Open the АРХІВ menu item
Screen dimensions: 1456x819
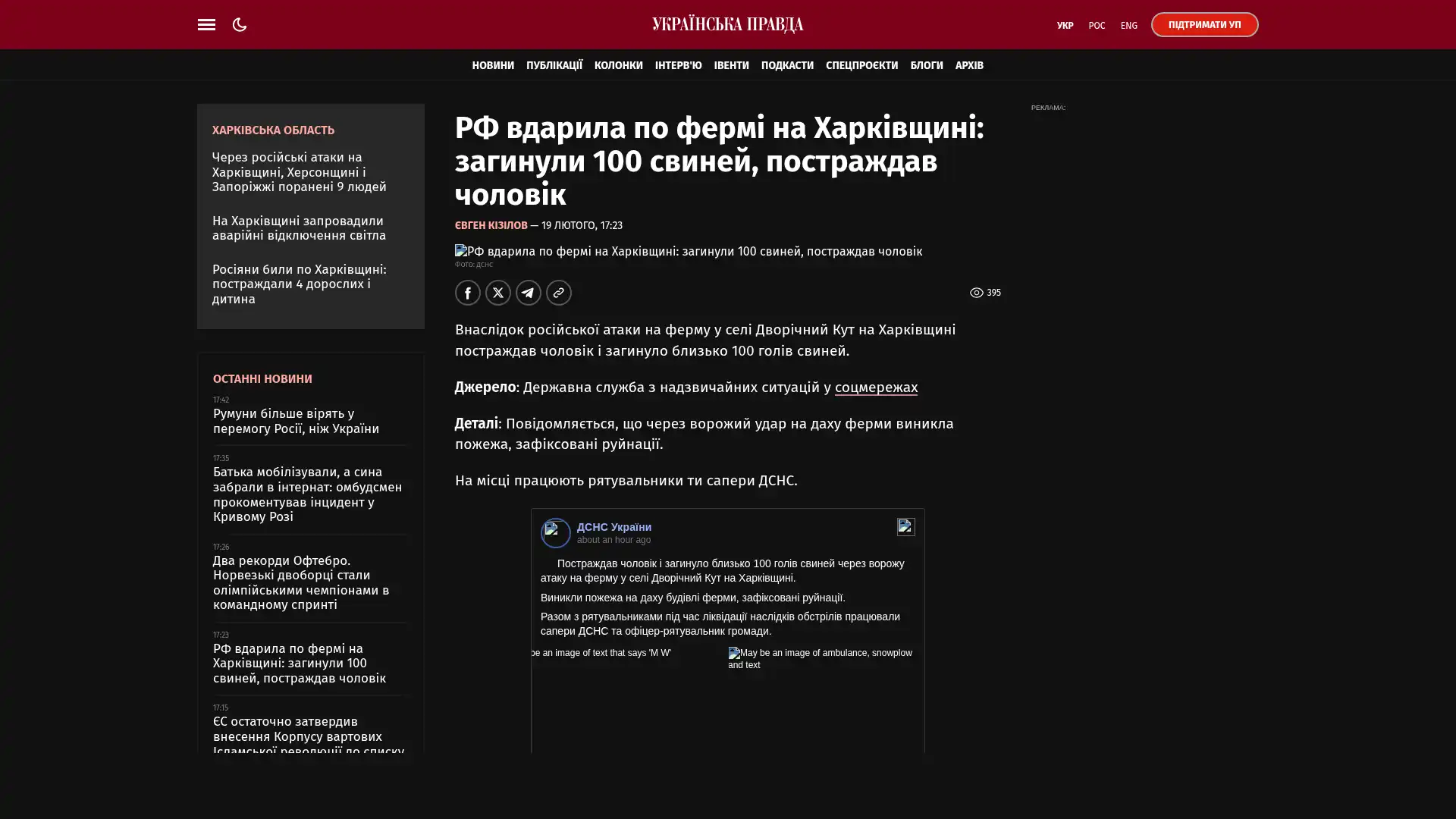coord(968,65)
